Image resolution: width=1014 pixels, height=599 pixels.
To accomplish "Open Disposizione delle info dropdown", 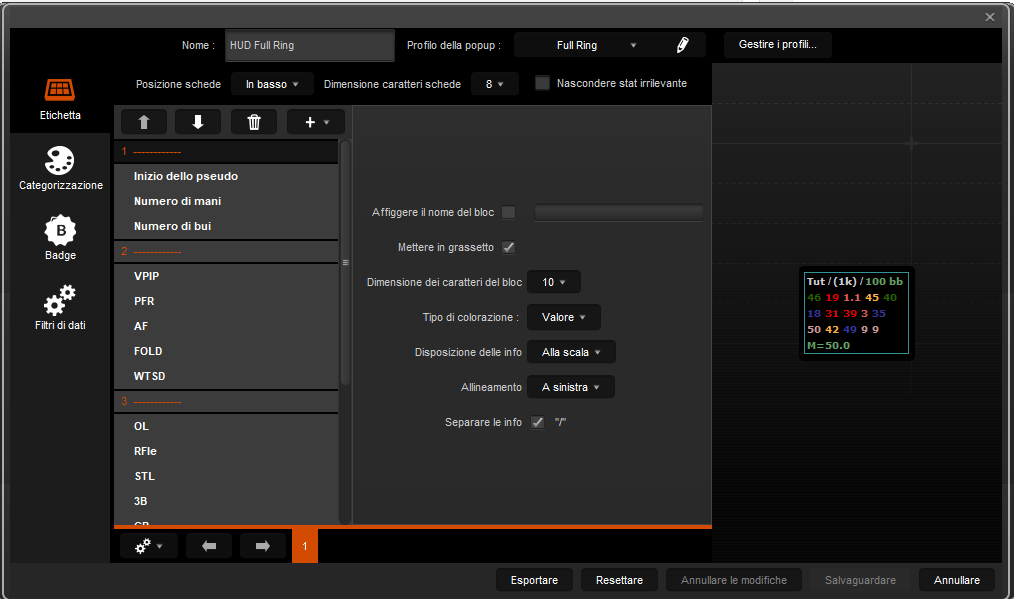I will 571,352.
